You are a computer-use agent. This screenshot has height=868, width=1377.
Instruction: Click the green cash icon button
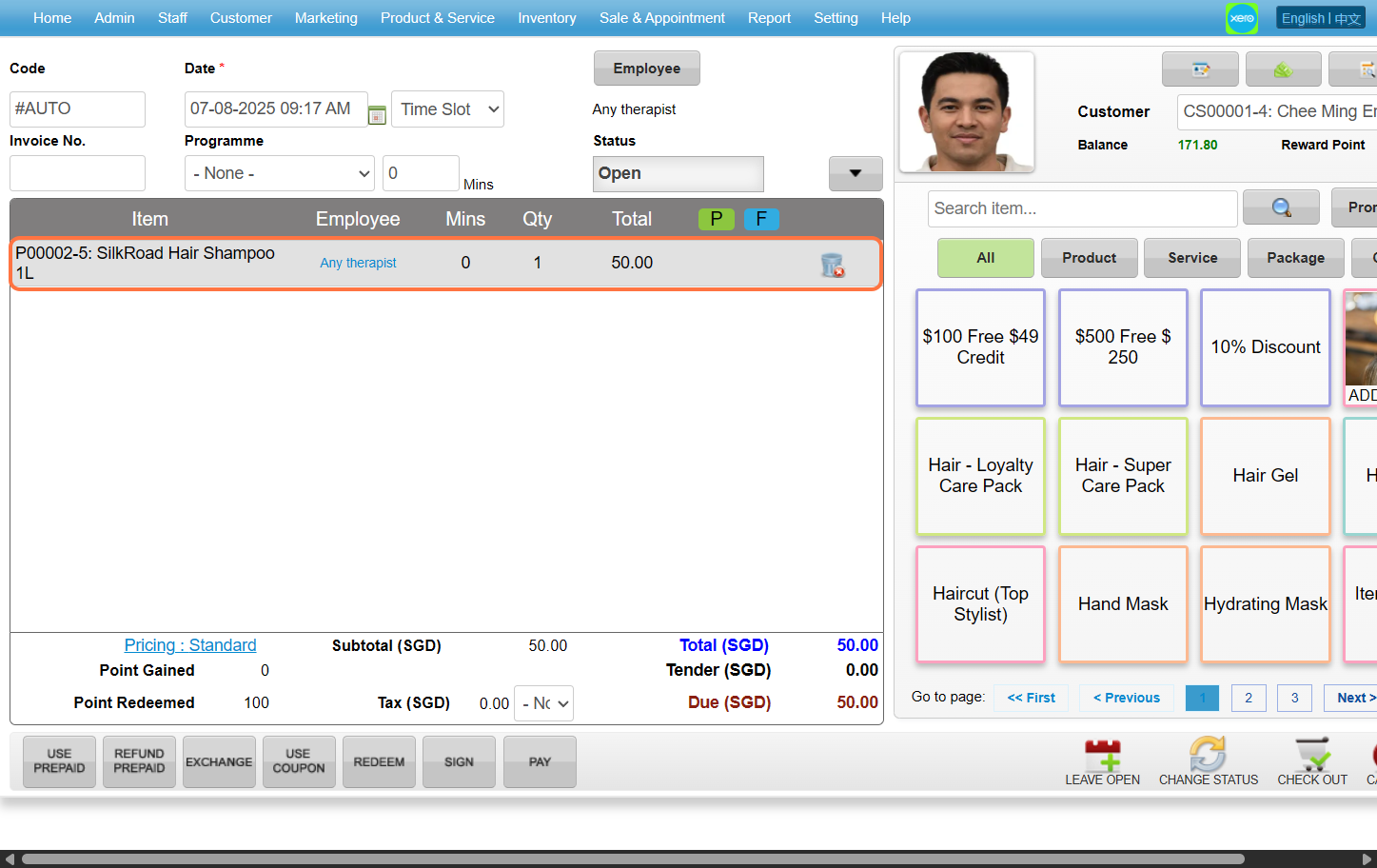1283,69
